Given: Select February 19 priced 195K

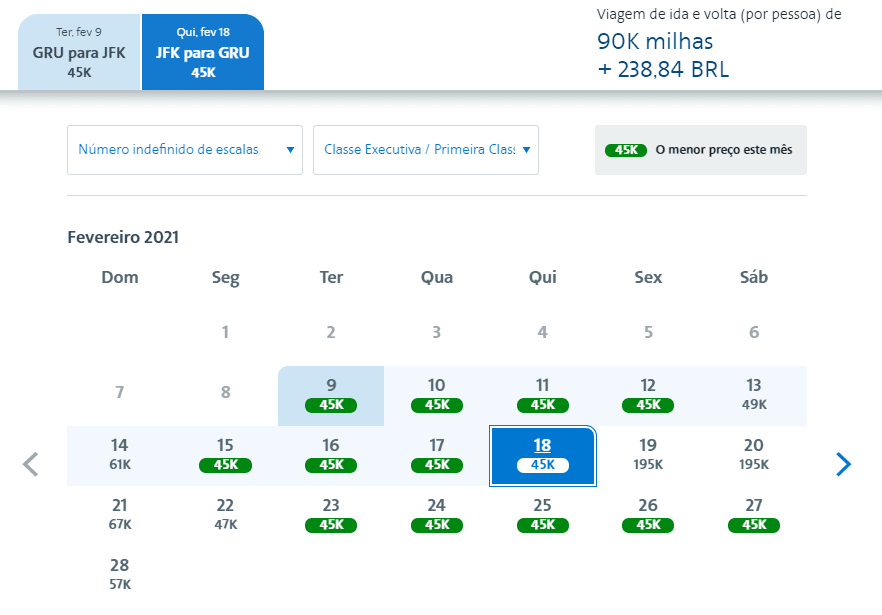Looking at the screenshot, I should pos(648,456).
